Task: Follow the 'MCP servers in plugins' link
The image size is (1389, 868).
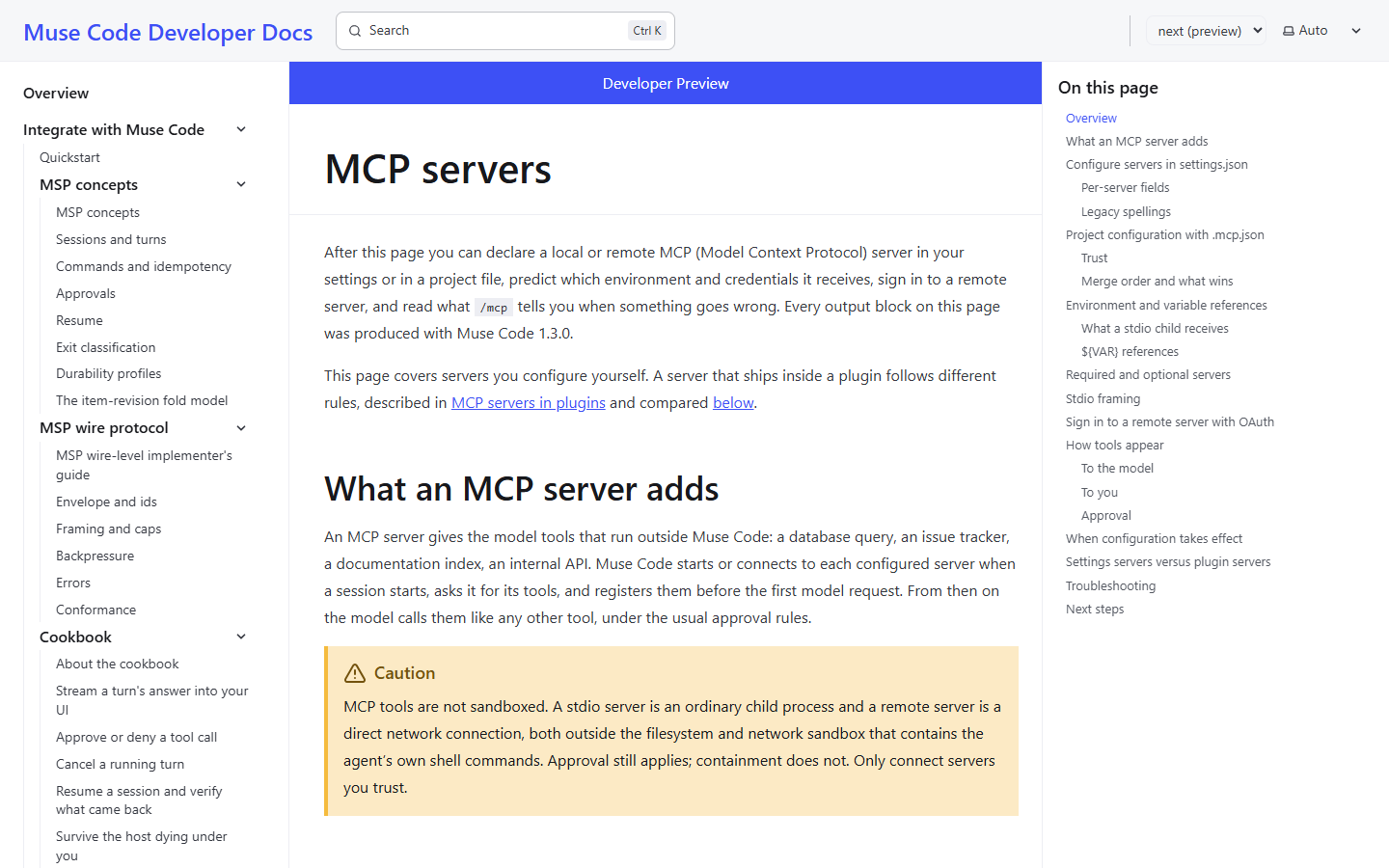Action: coord(529,402)
